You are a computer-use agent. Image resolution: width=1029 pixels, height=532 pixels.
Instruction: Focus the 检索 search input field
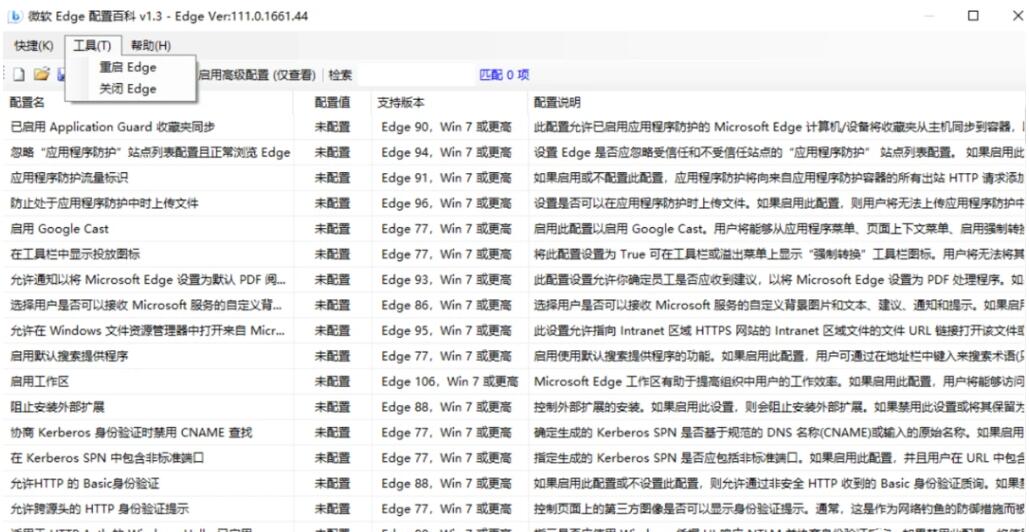pyautogui.click(x=415, y=75)
